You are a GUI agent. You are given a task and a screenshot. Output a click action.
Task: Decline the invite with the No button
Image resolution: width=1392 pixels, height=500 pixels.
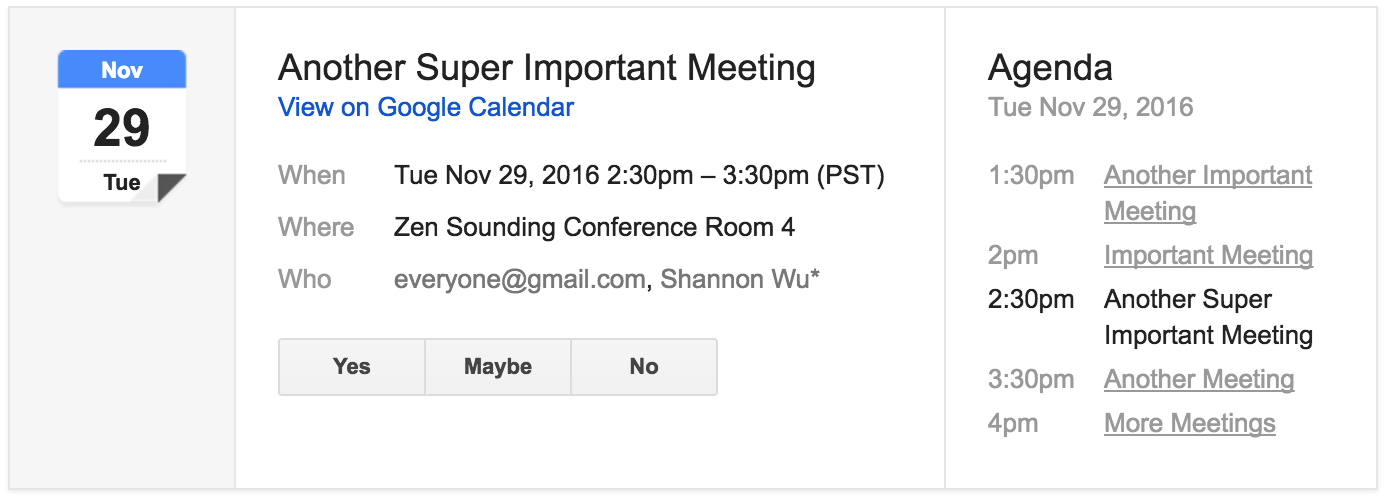click(644, 367)
